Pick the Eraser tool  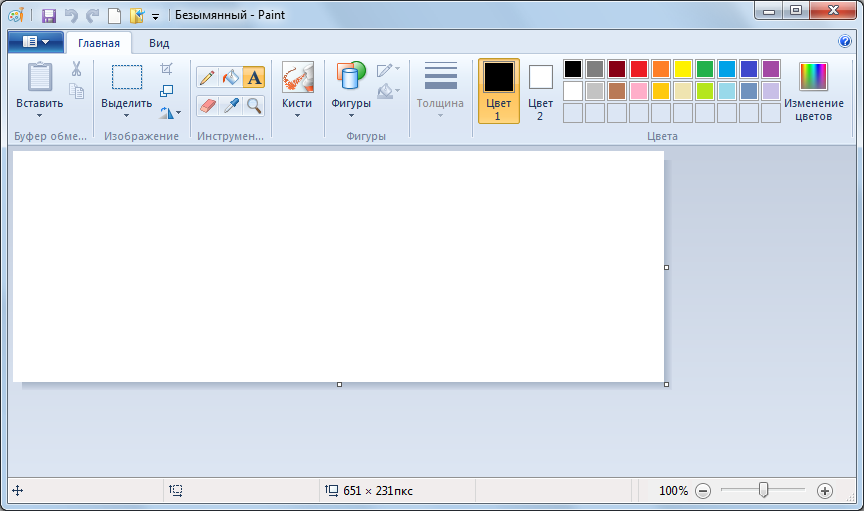[207, 105]
